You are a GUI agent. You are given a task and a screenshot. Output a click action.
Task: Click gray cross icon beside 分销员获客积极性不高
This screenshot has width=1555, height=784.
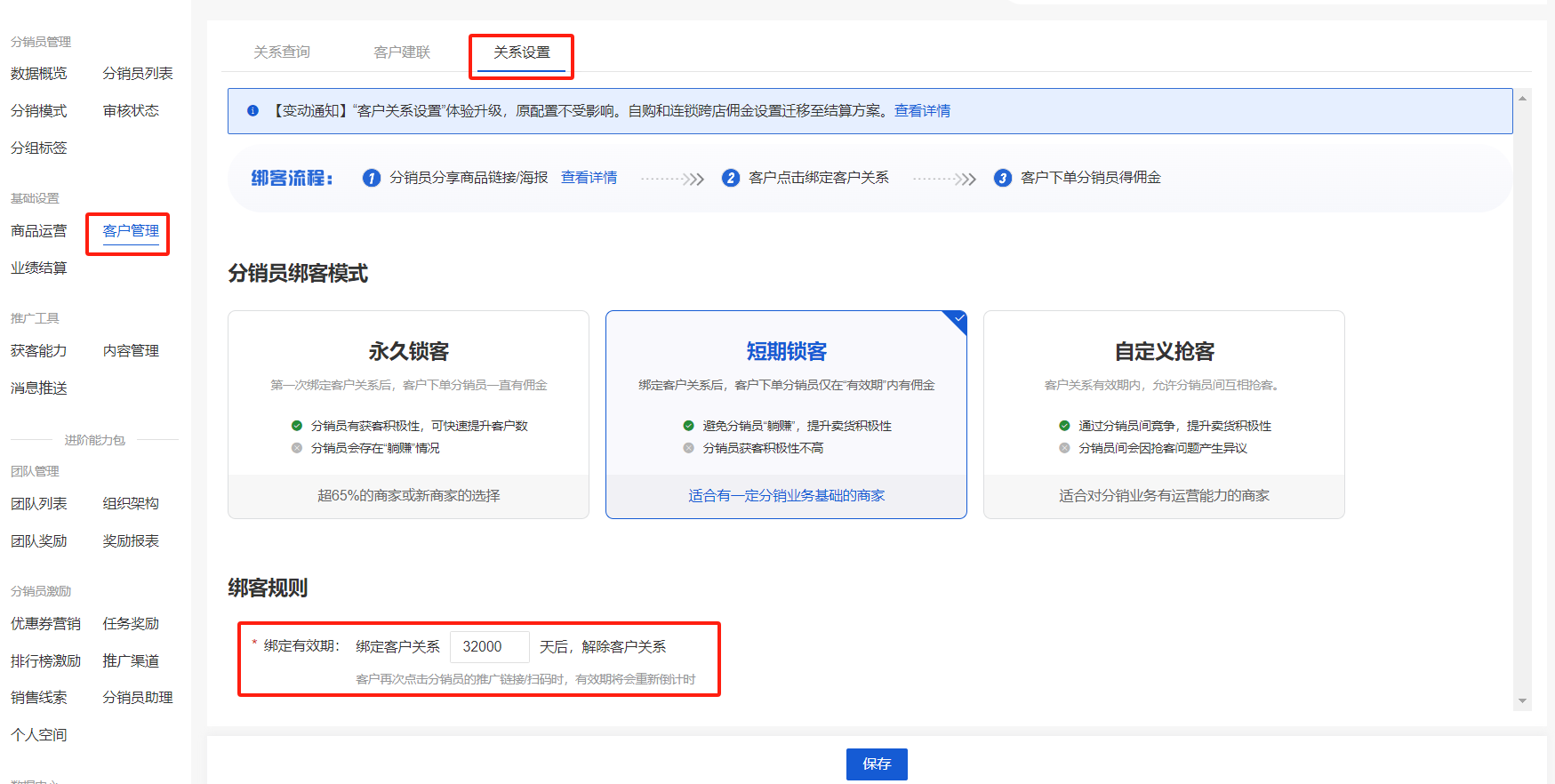[688, 448]
